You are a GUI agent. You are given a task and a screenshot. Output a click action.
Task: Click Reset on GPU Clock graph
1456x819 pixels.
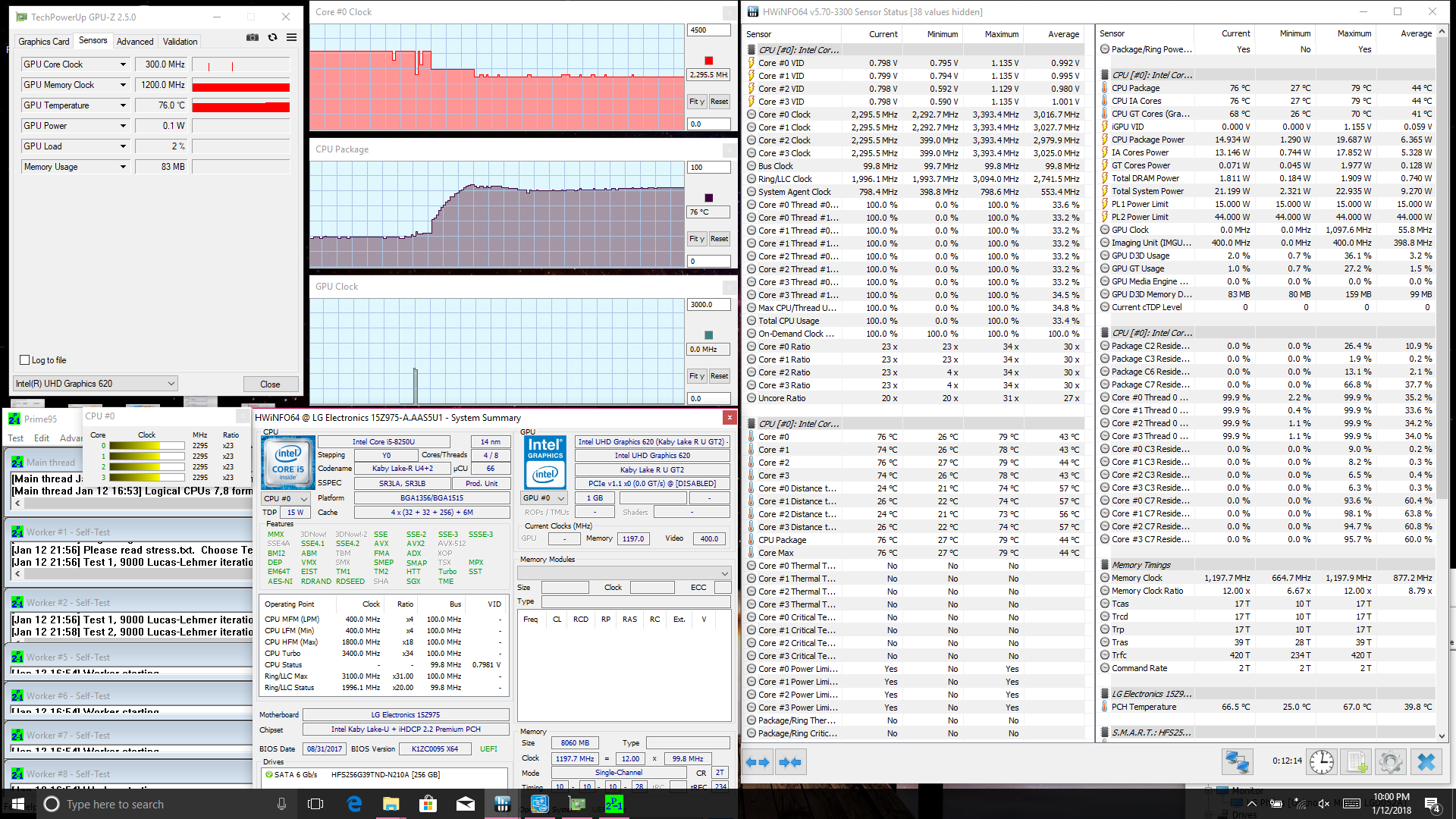pyautogui.click(x=720, y=376)
